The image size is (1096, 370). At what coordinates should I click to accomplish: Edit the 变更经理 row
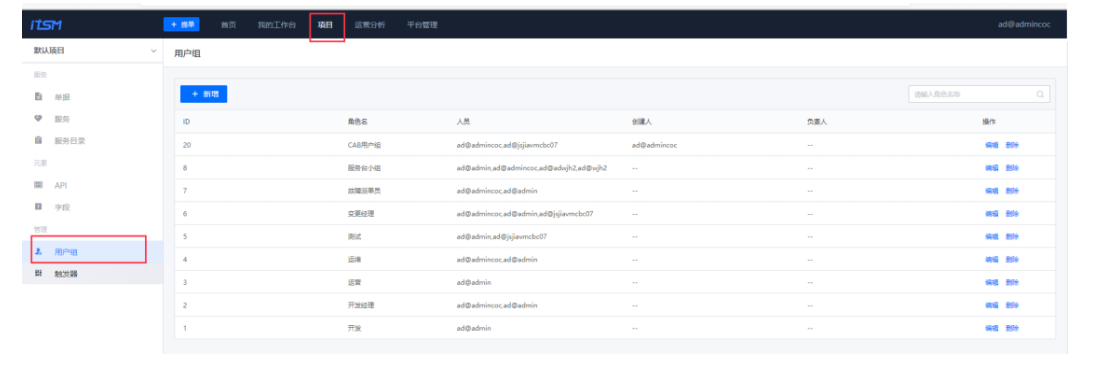tap(991, 213)
